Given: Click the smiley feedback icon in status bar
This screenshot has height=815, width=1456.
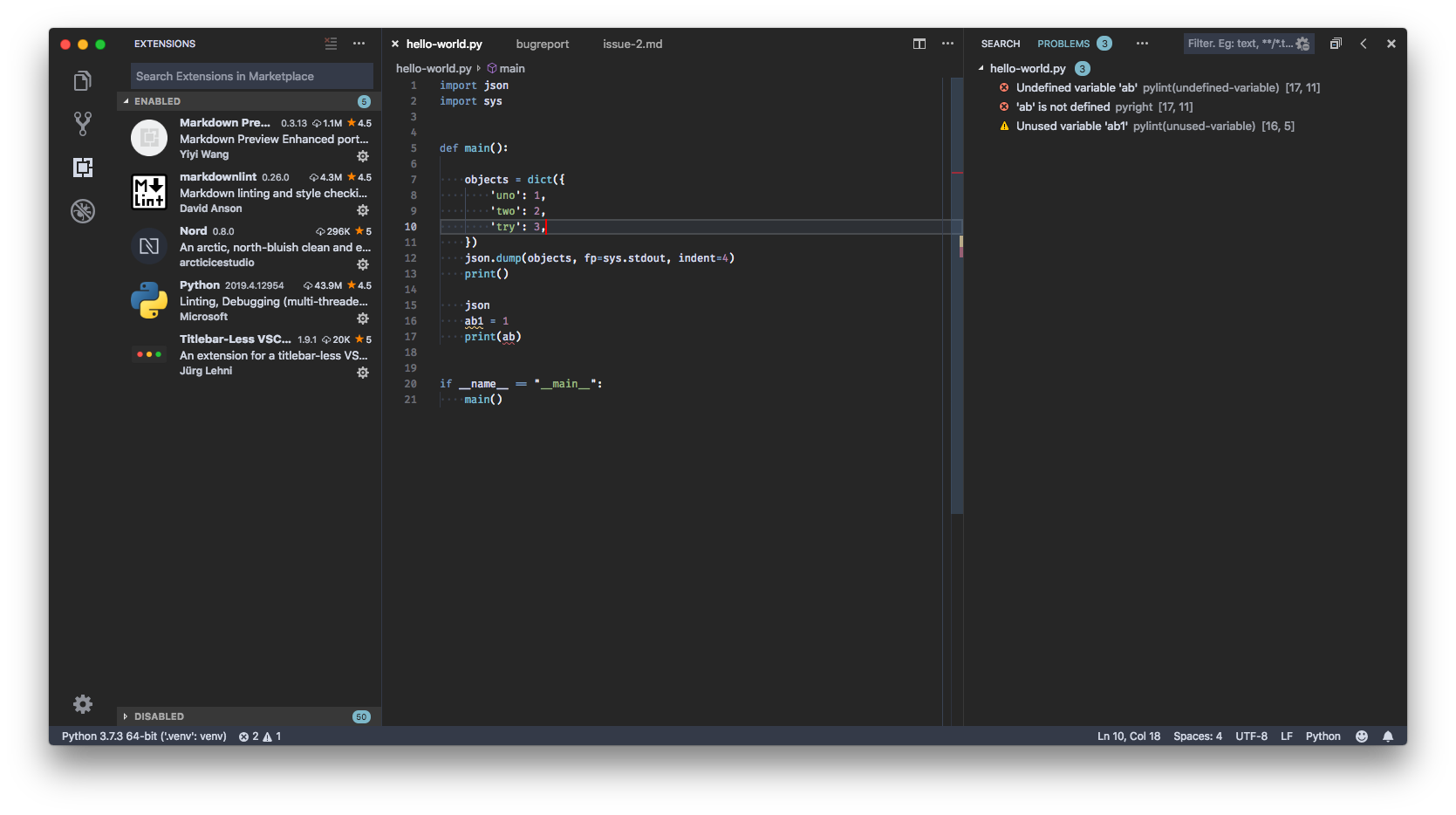Looking at the screenshot, I should click(1361, 736).
